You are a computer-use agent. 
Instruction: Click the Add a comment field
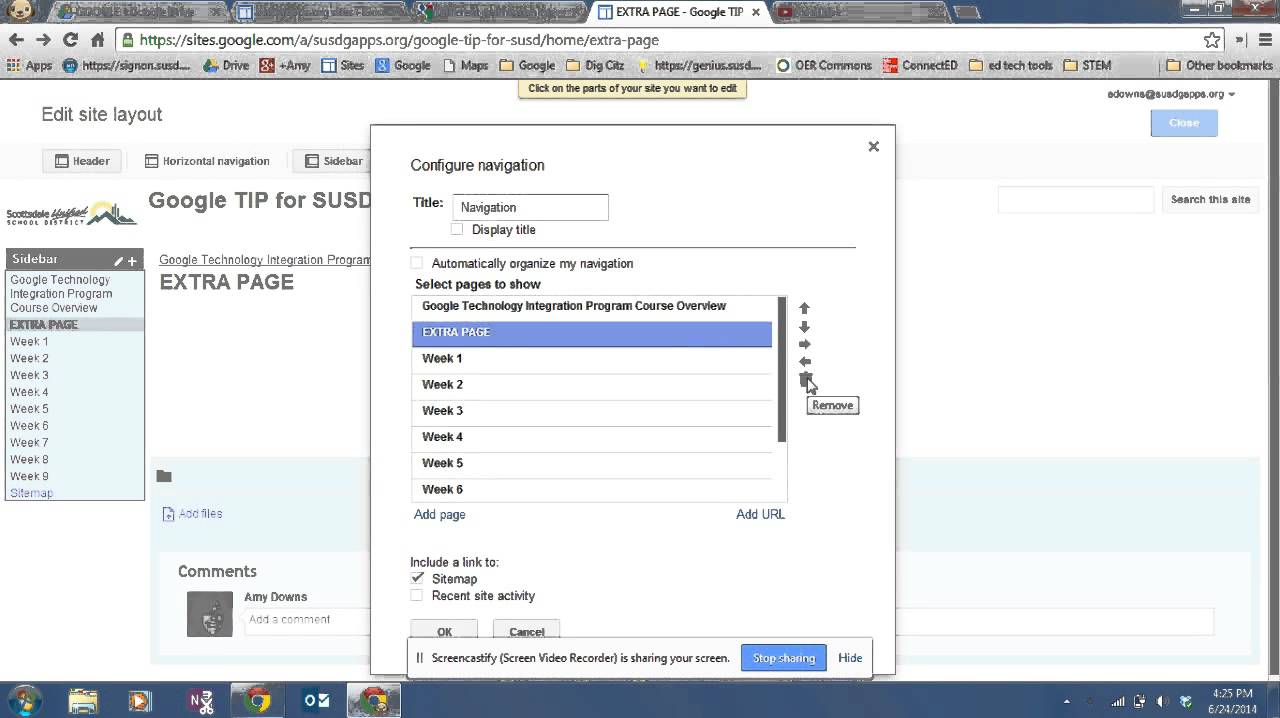728,619
